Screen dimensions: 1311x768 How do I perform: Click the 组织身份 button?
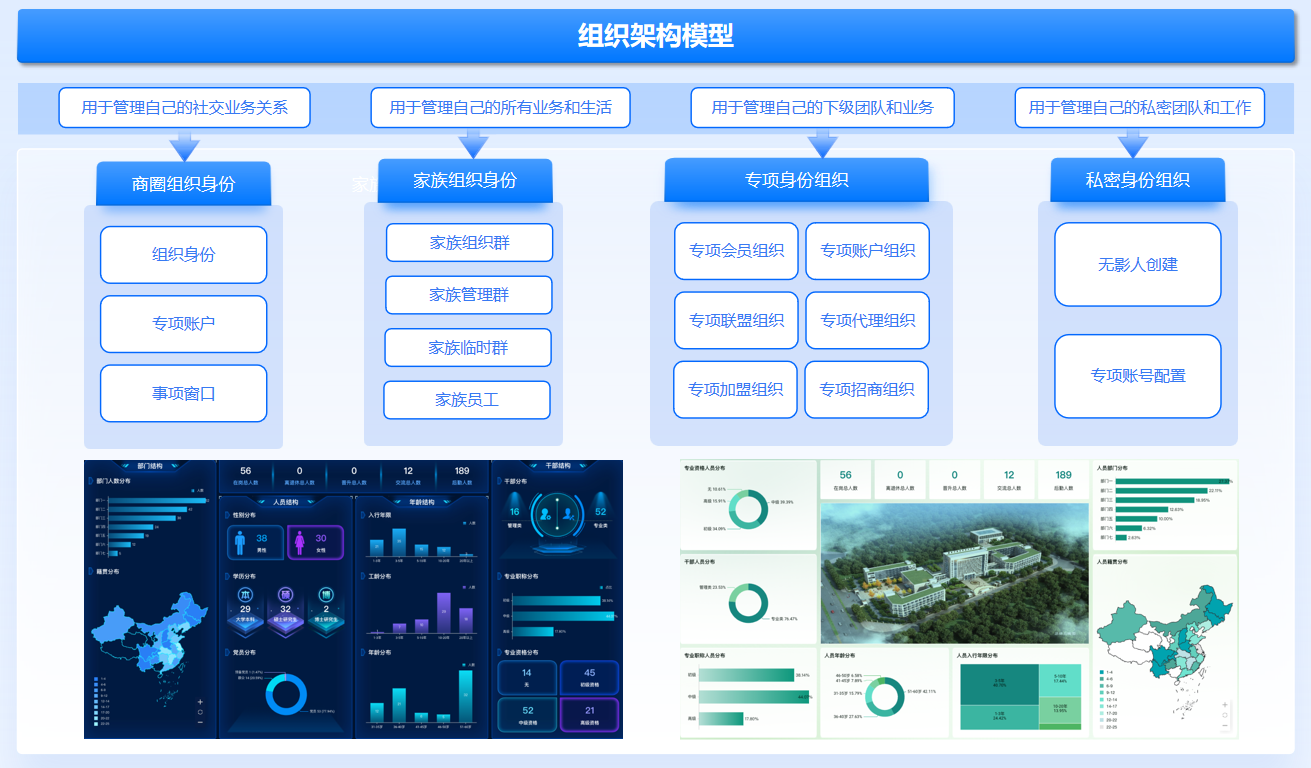[184, 255]
